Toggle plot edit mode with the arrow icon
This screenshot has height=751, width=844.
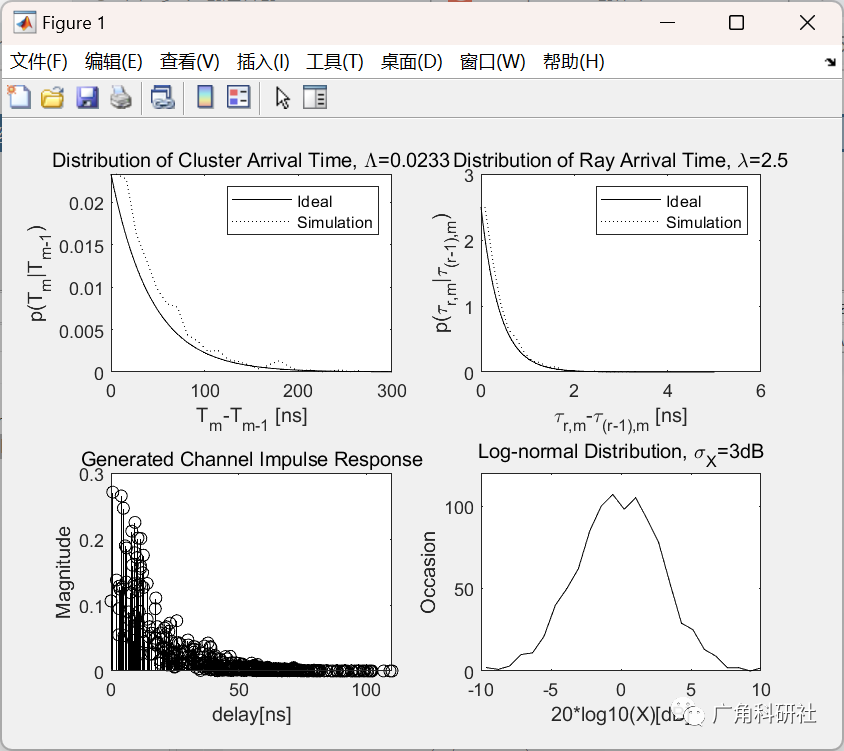[x=283, y=97]
